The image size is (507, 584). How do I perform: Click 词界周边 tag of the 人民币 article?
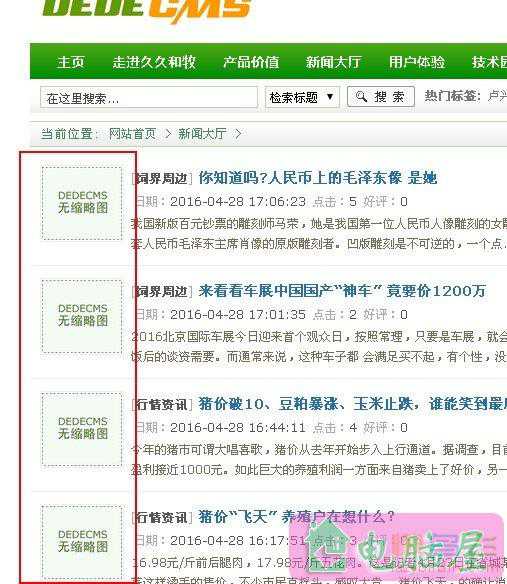point(162,178)
